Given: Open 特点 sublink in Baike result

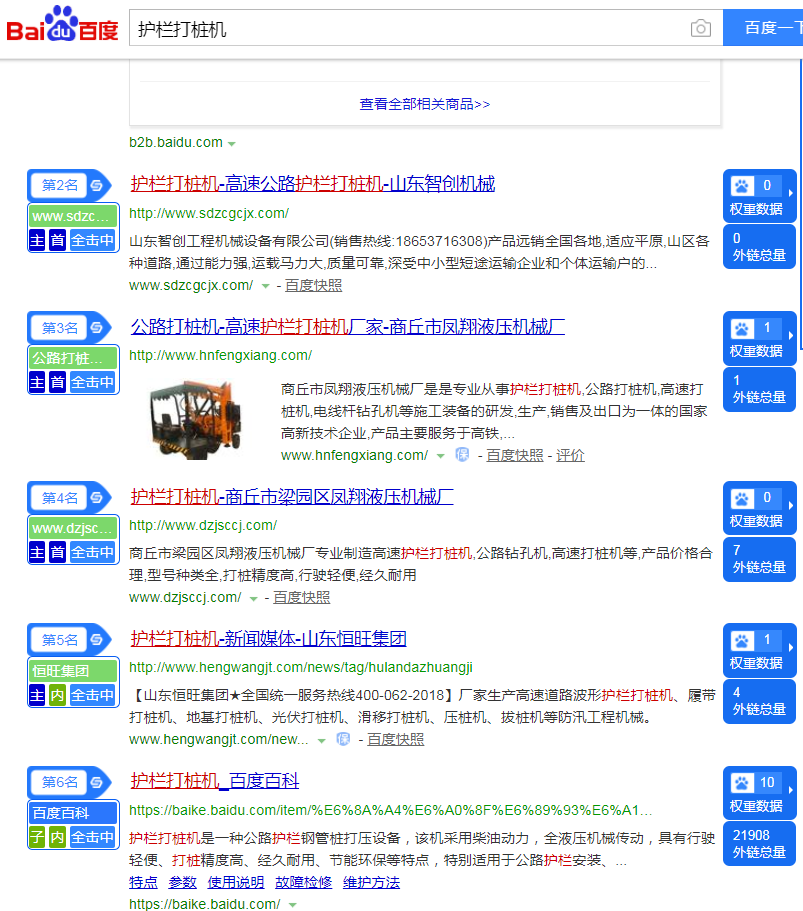Looking at the screenshot, I should pos(144,883).
